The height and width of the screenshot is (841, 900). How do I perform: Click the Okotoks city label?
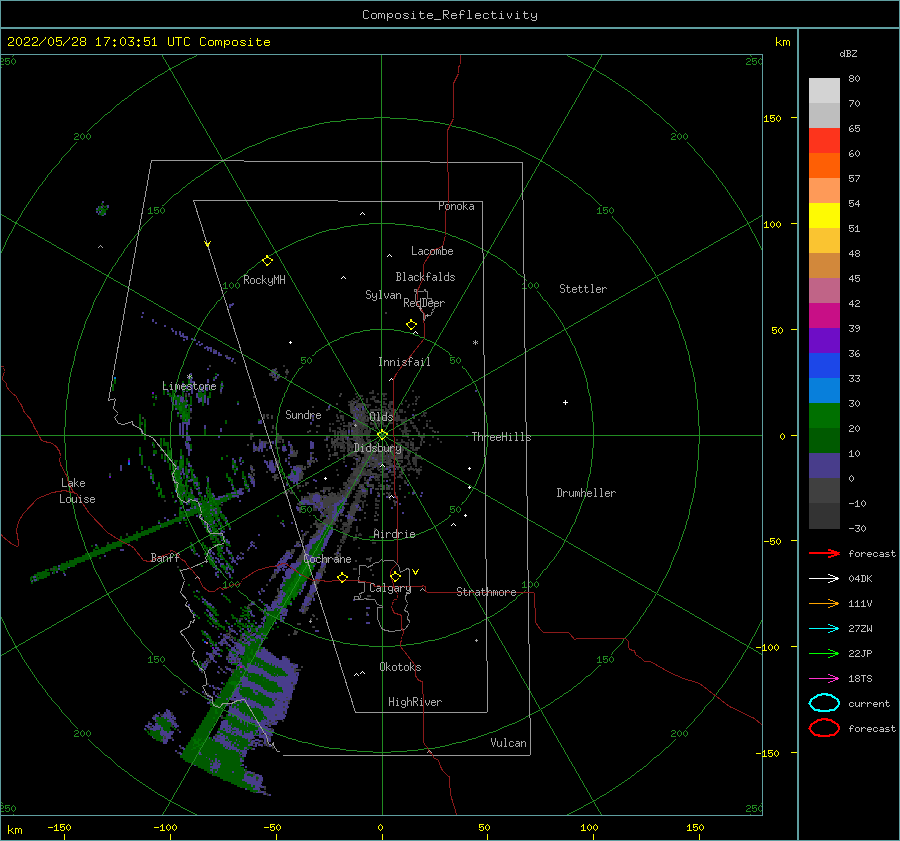click(400, 667)
